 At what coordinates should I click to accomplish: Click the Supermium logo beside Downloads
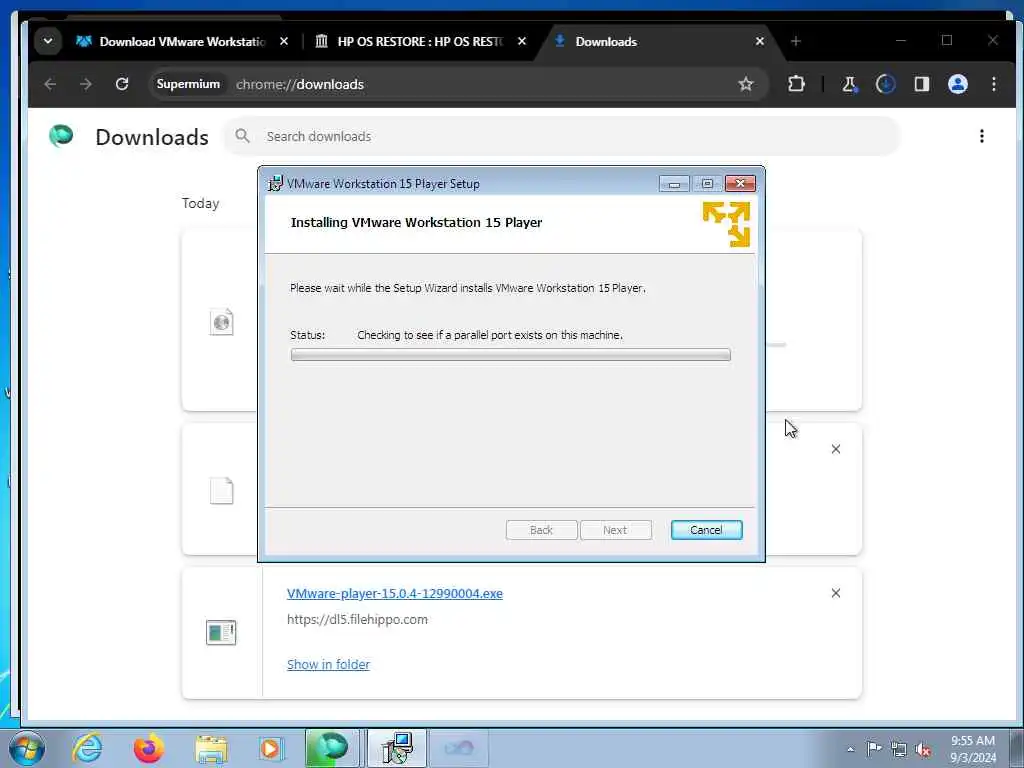pyautogui.click(x=61, y=136)
